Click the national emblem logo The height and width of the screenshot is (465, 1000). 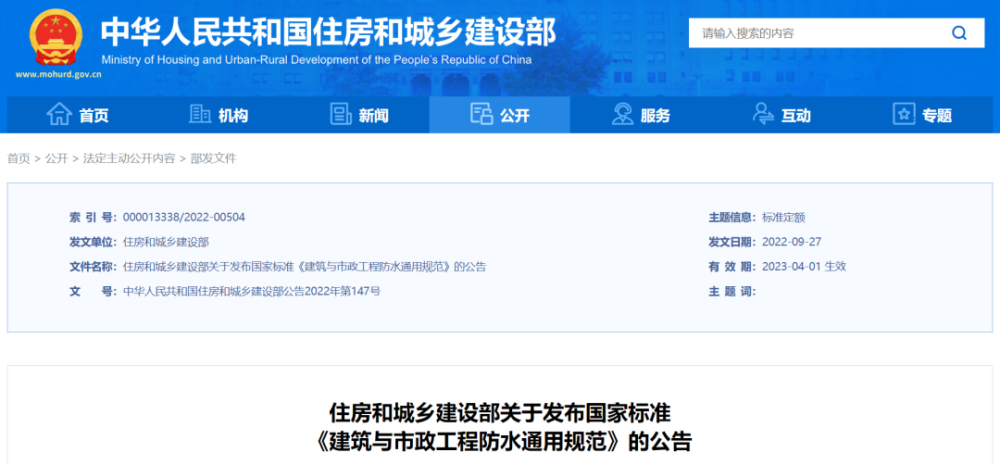(x=55, y=36)
